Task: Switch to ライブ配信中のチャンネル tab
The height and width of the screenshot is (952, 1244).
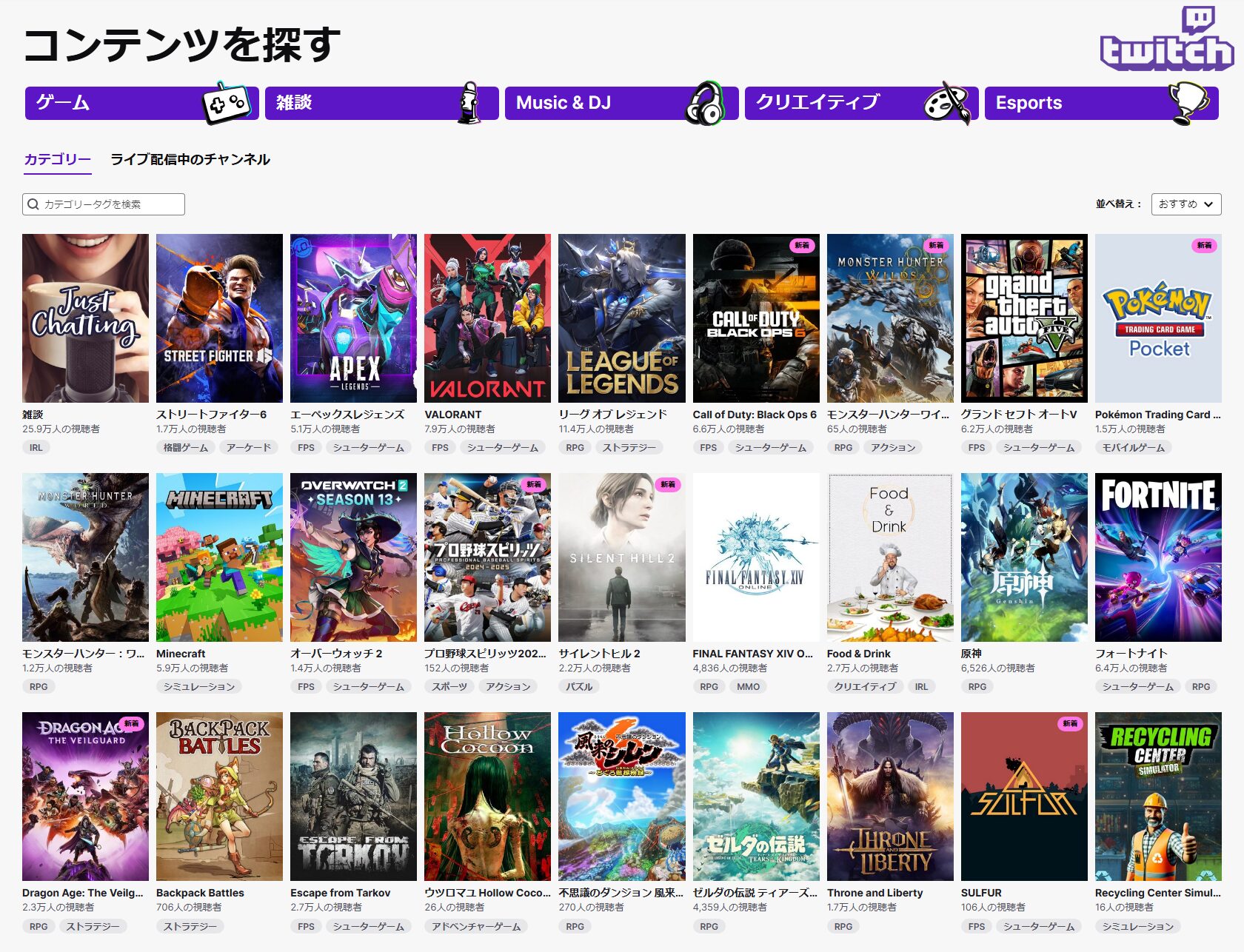Action: click(190, 159)
